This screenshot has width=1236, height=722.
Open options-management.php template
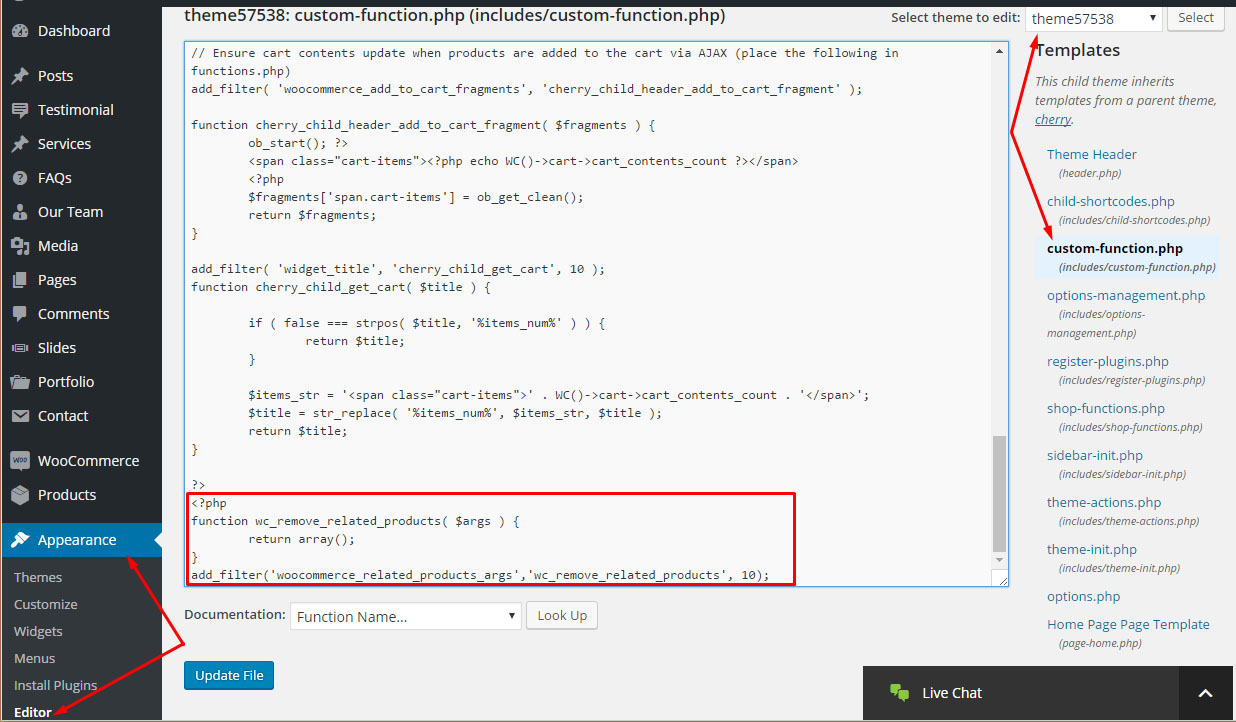(x=1126, y=295)
